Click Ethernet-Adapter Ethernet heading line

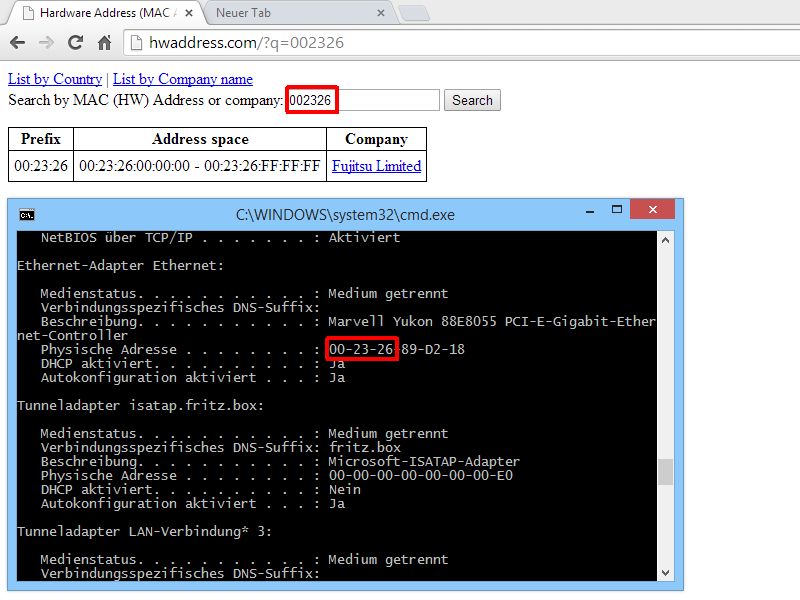pyautogui.click(x=120, y=266)
